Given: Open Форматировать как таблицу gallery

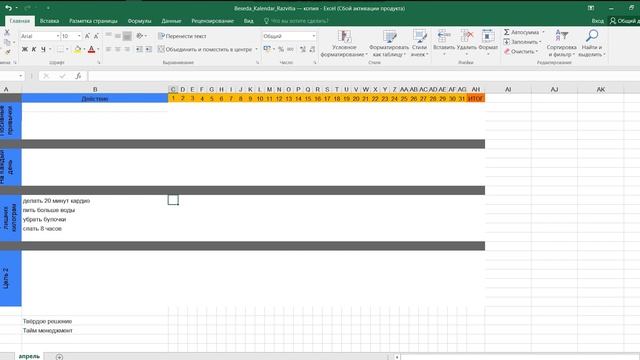Looking at the screenshot, I should [389, 43].
